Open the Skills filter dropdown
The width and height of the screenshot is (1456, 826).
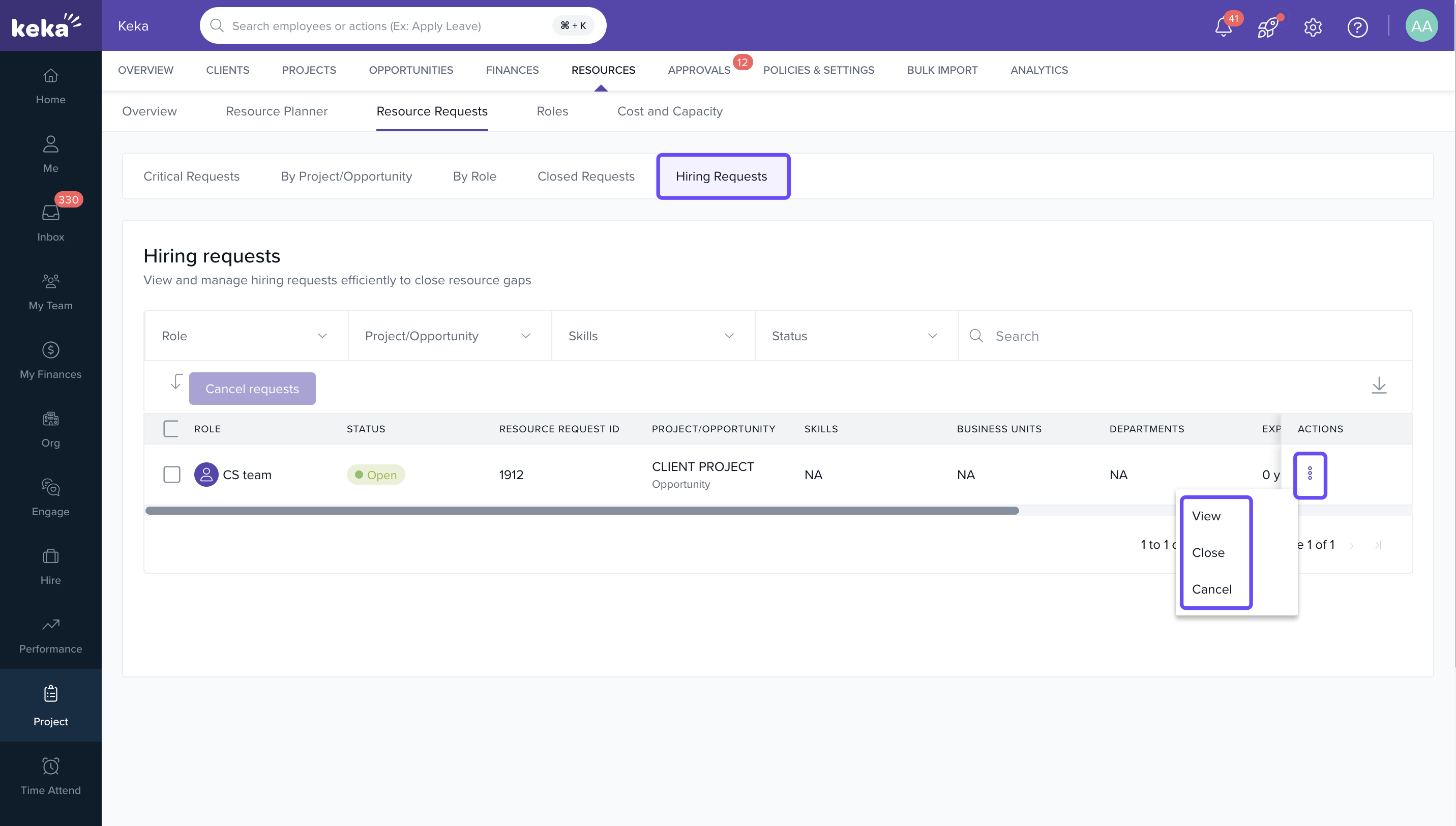click(652, 336)
